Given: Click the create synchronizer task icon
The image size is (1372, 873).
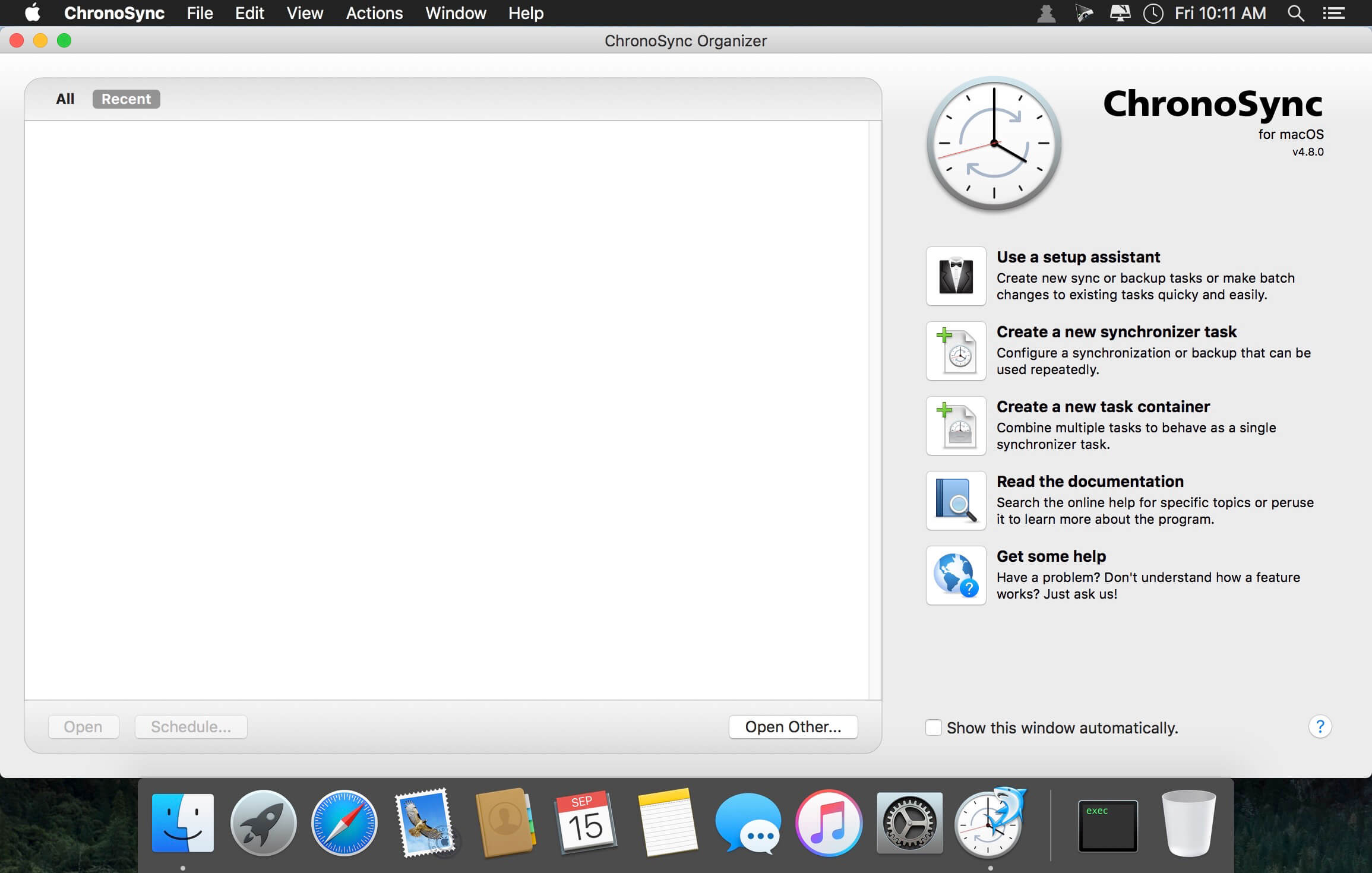Looking at the screenshot, I should pyautogui.click(x=955, y=350).
